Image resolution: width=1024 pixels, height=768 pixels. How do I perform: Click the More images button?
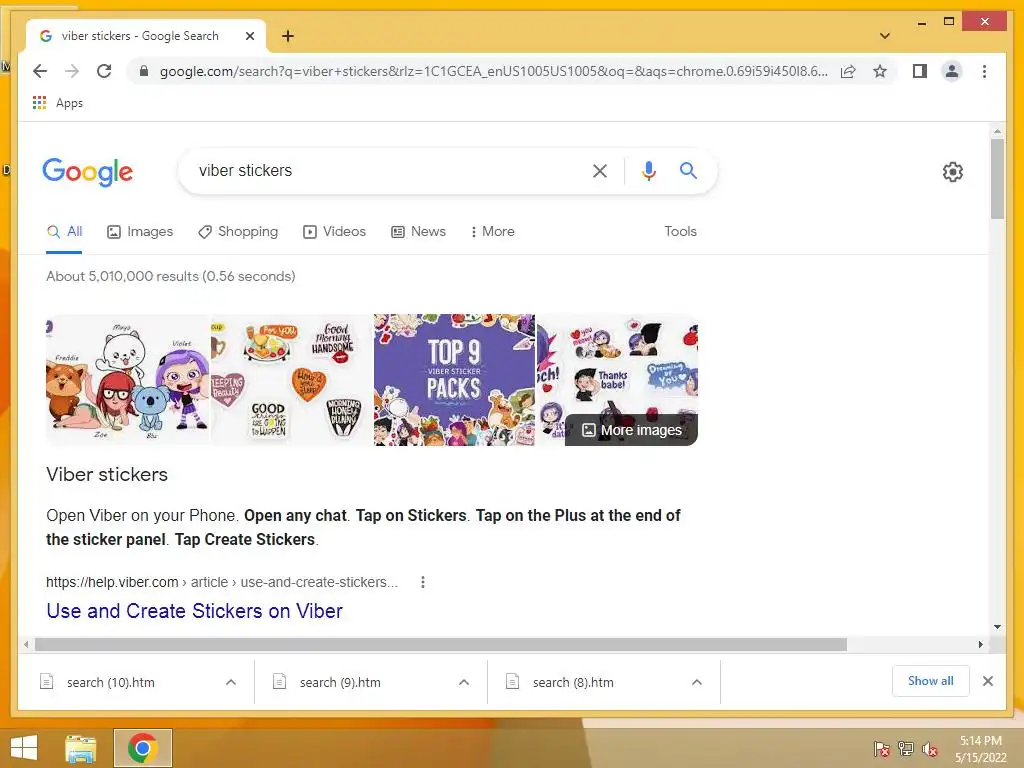(x=631, y=430)
